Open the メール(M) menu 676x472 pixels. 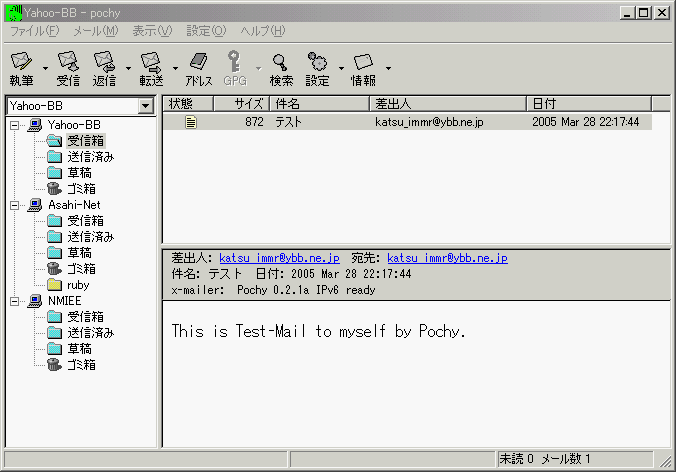[x=95, y=31]
